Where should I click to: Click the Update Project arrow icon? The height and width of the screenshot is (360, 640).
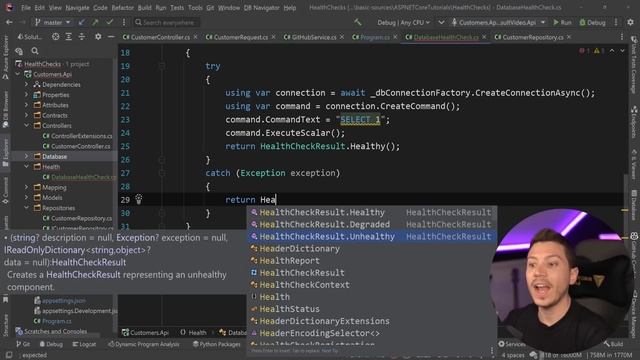[82, 22]
